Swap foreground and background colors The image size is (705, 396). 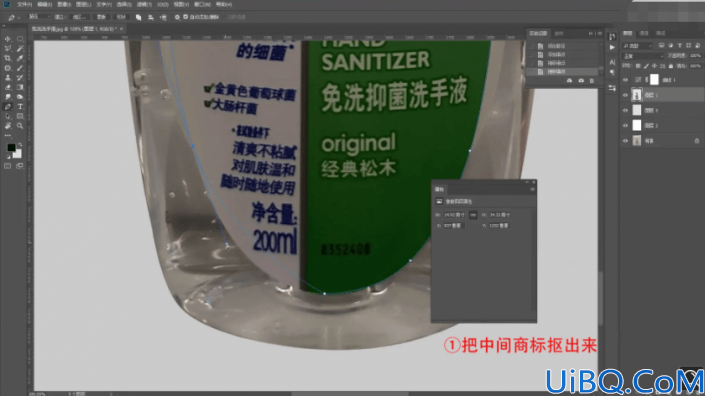point(20,144)
